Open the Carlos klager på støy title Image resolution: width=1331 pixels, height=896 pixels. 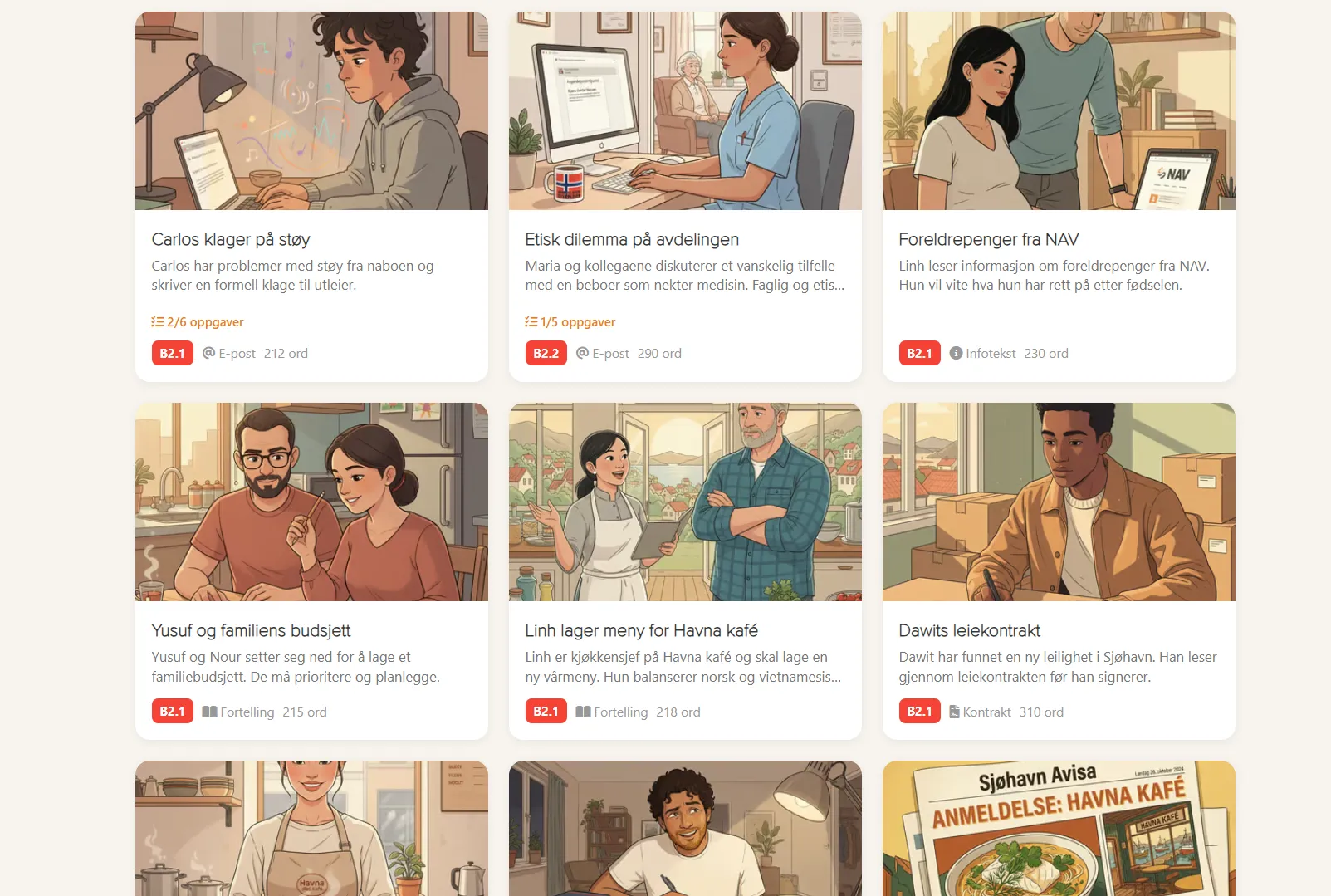pos(231,240)
